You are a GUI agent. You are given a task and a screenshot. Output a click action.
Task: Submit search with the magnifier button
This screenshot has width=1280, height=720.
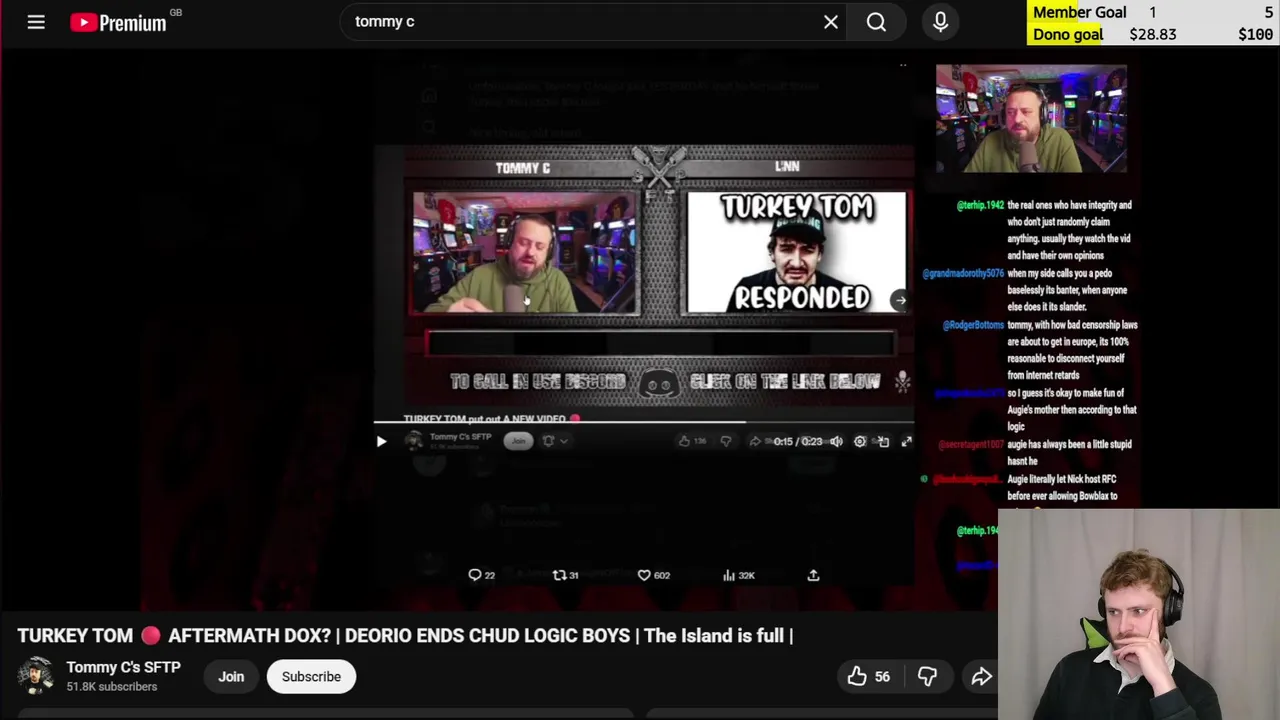click(x=876, y=22)
